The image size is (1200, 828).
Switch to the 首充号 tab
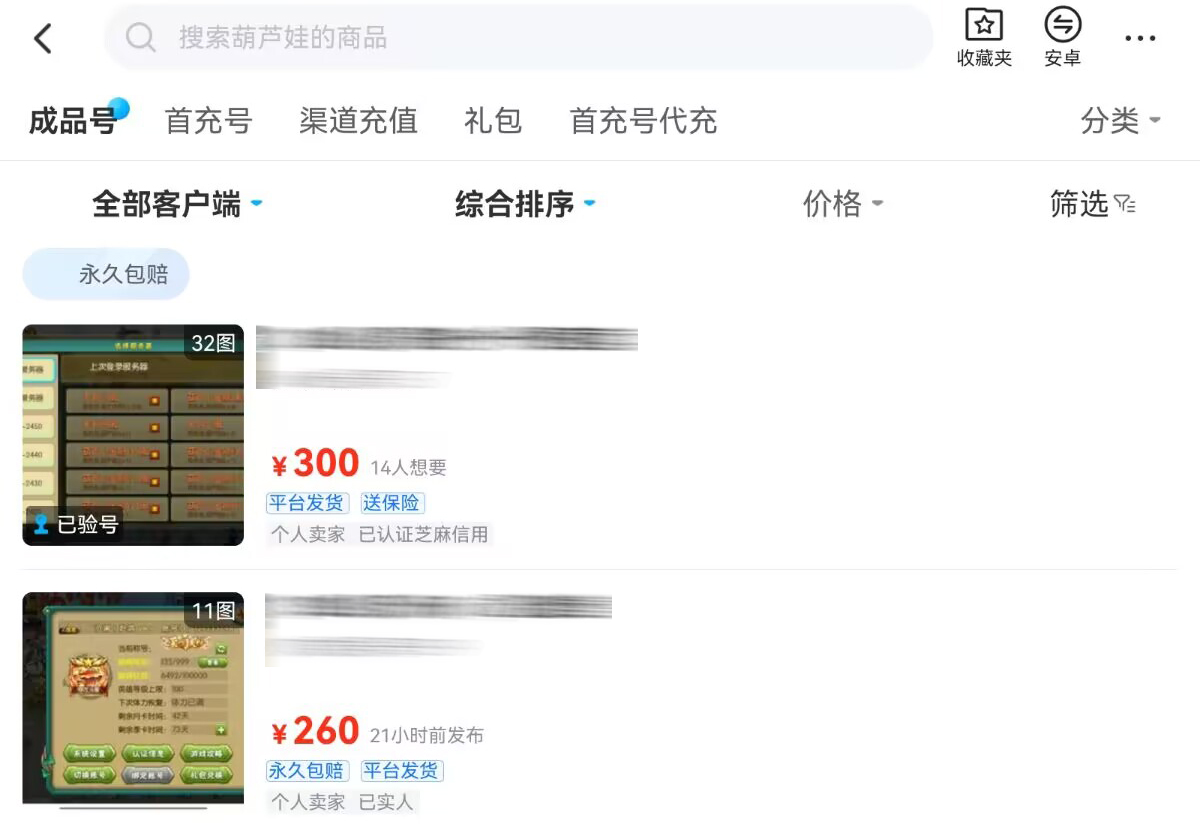click(x=208, y=121)
